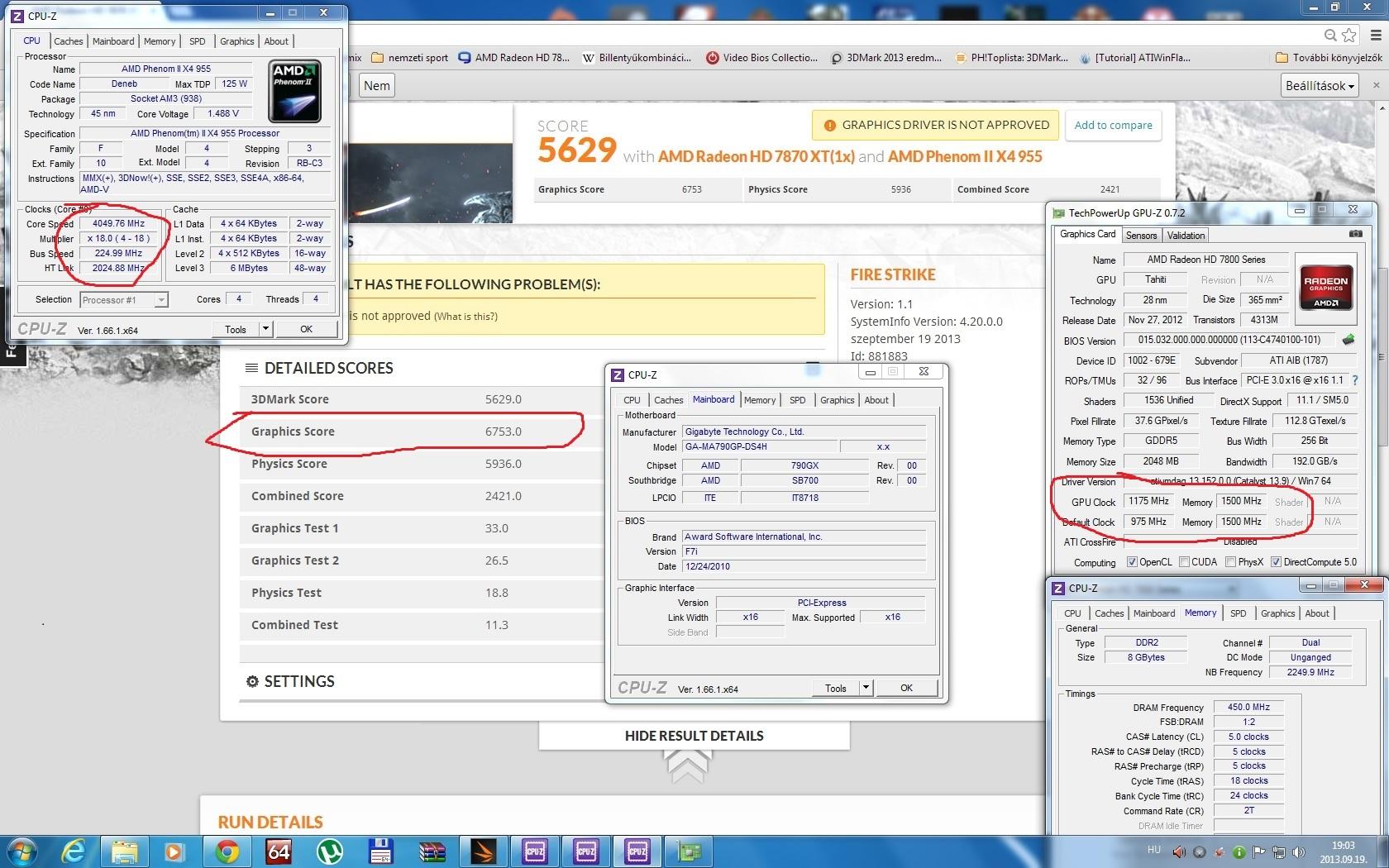Click the Add to compare button
Screen dimensions: 1389x868
click(x=1113, y=126)
